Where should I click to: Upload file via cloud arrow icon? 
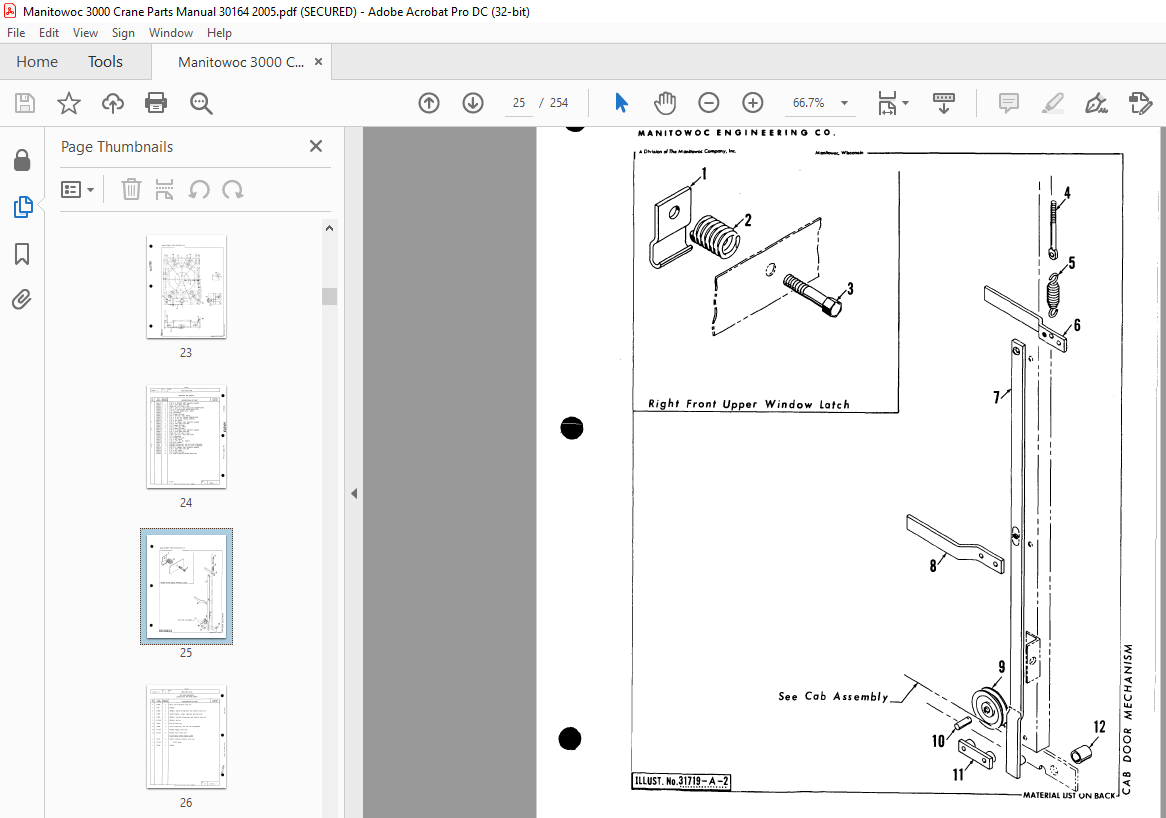pos(112,103)
